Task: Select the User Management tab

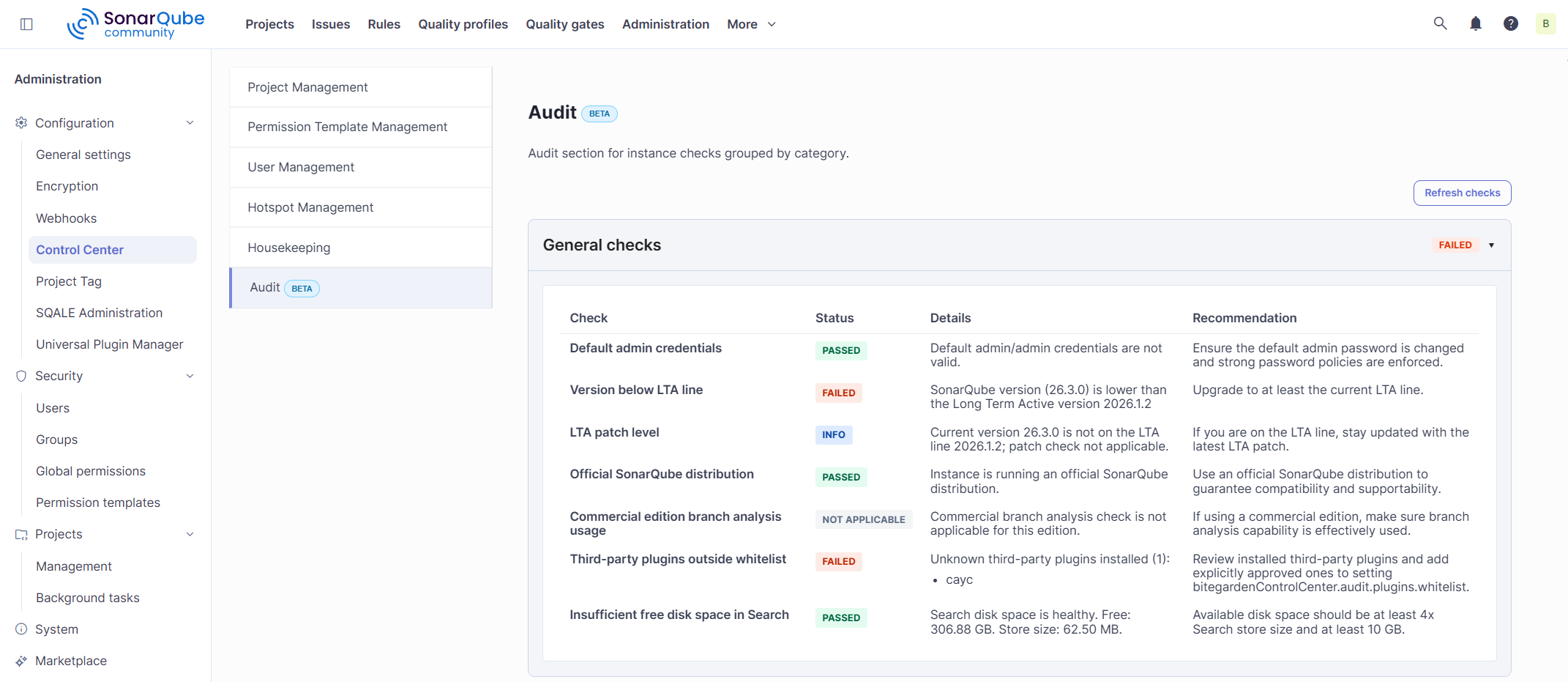Action: click(361, 167)
